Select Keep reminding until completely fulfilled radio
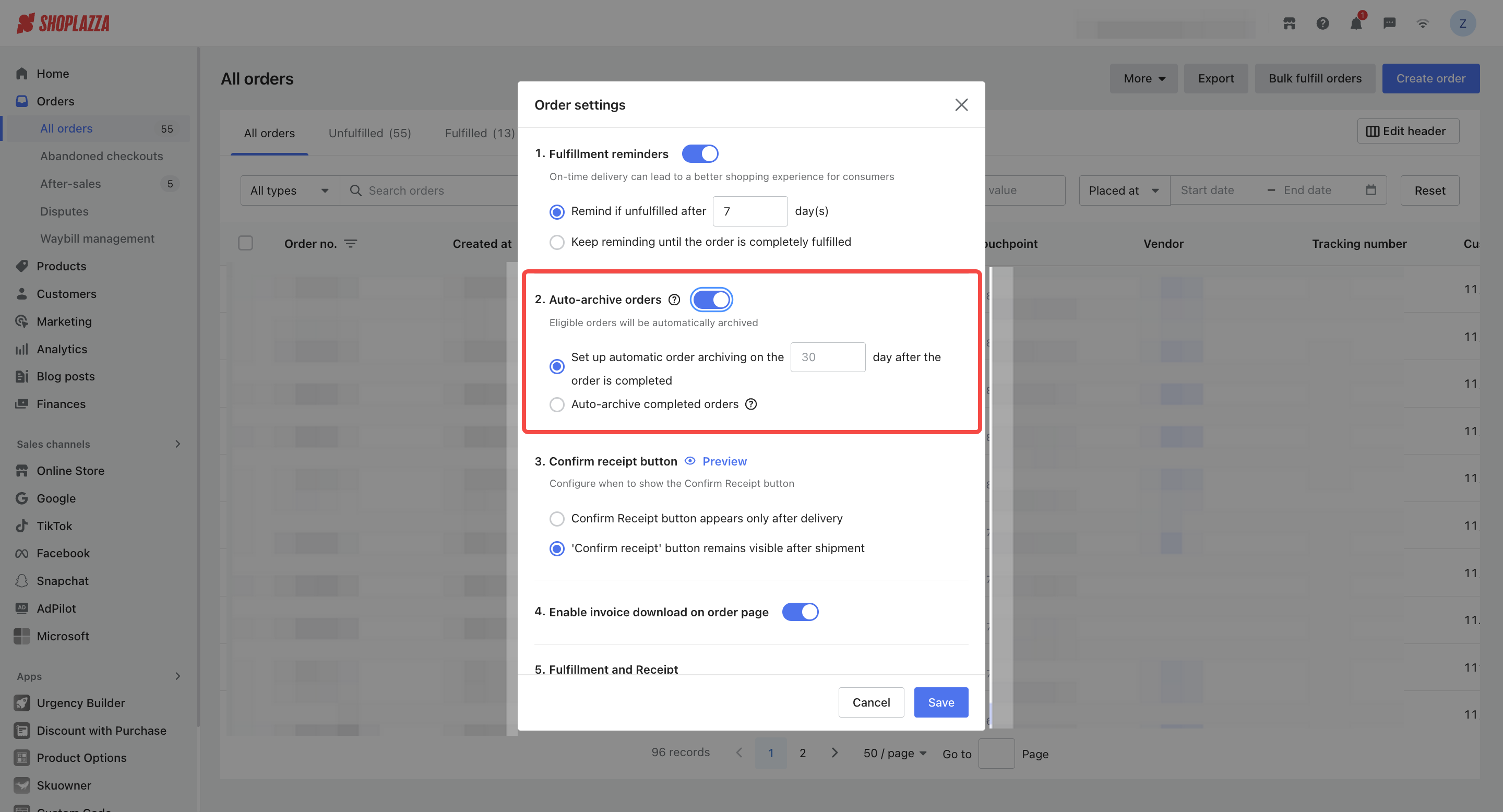The image size is (1503, 812). pos(557,242)
